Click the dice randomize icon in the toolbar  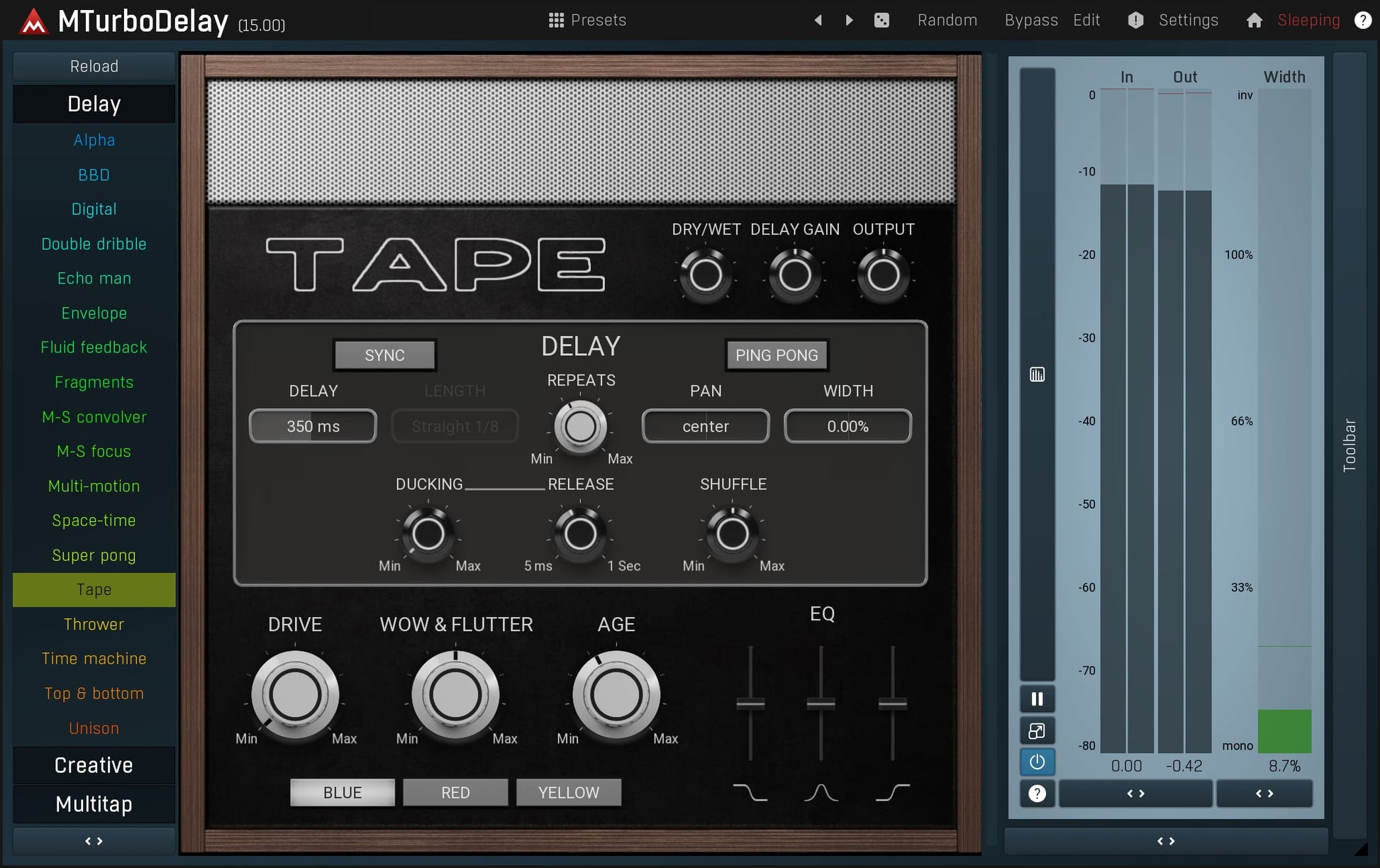881,20
